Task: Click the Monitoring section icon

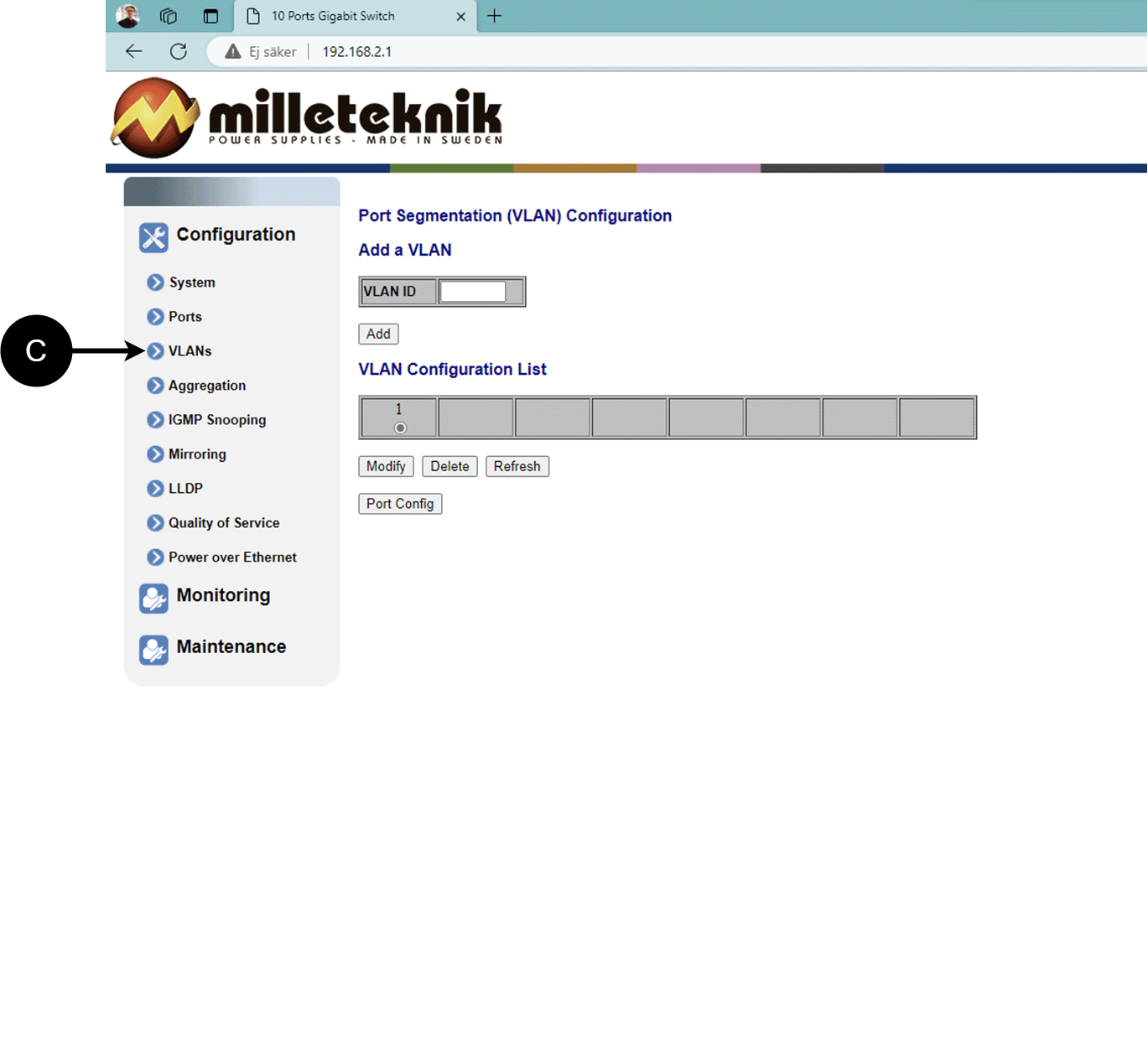Action: tap(153, 599)
